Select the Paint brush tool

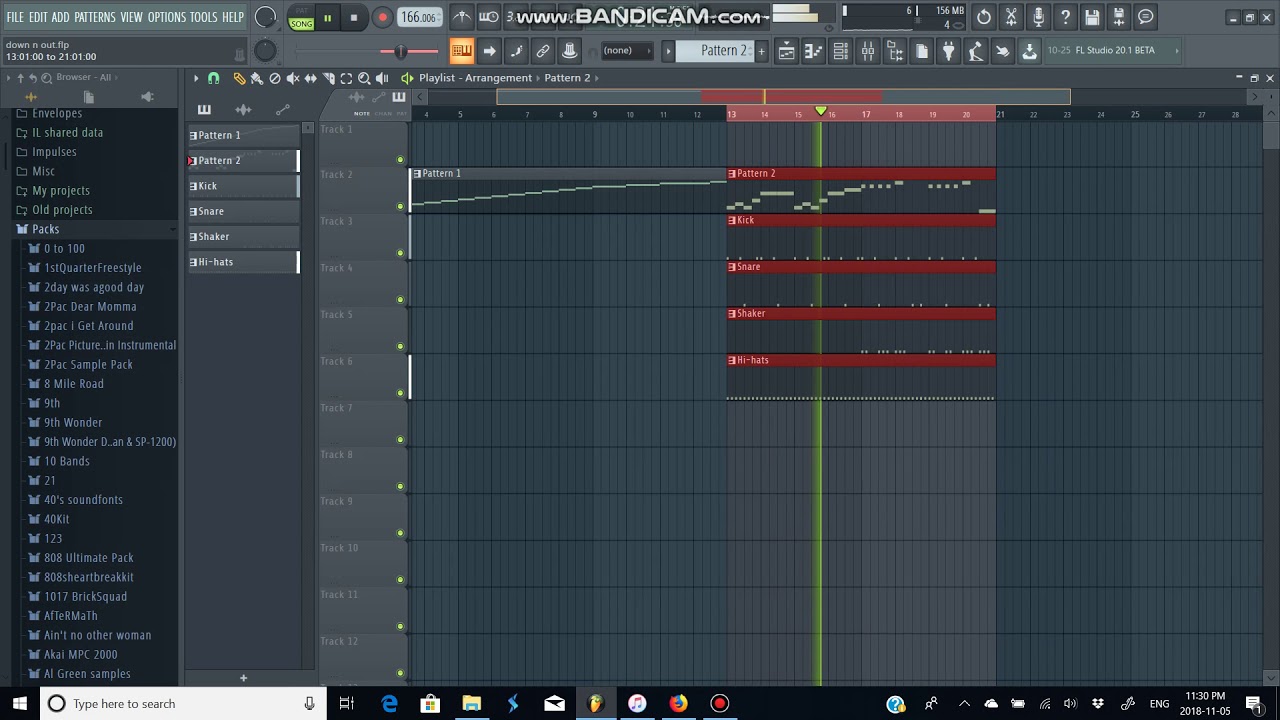tap(257, 78)
